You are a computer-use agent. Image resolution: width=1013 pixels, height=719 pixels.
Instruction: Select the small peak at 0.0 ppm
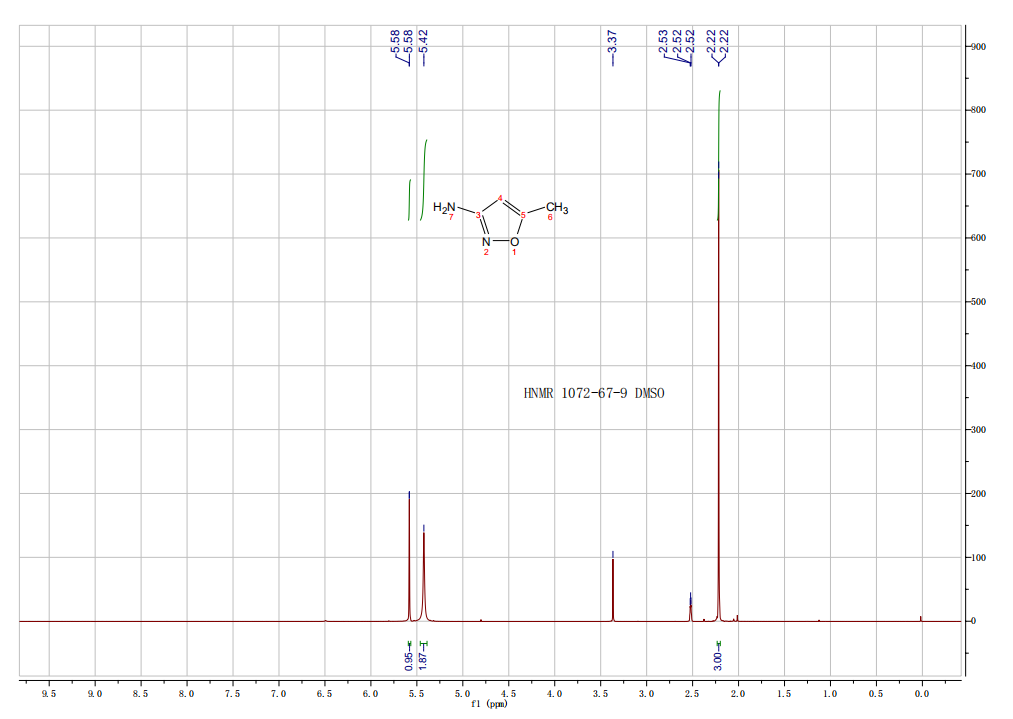point(921,618)
